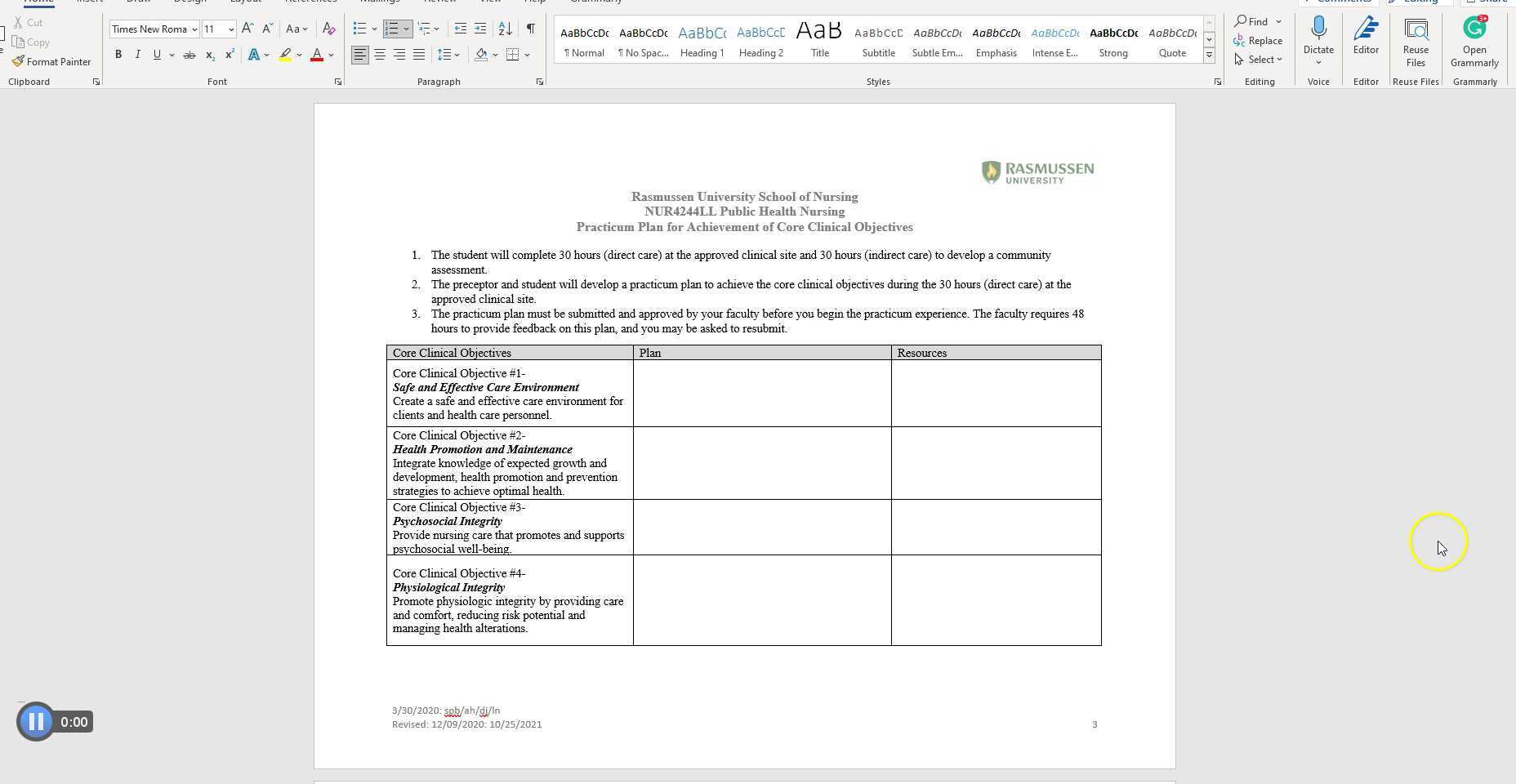Toggle bold formatting
Image resolution: width=1516 pixels, height=784 pixels.
tap(118, 55)
